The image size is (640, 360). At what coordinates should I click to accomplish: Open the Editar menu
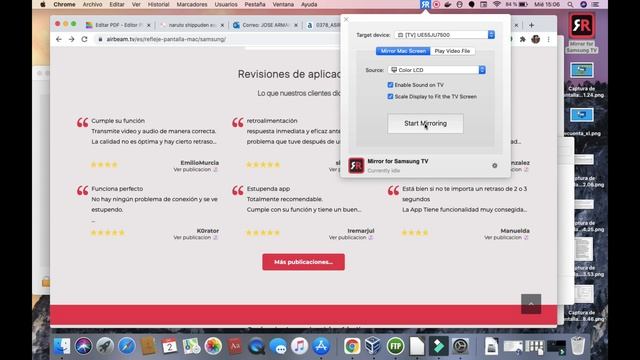tap(117, 4)
